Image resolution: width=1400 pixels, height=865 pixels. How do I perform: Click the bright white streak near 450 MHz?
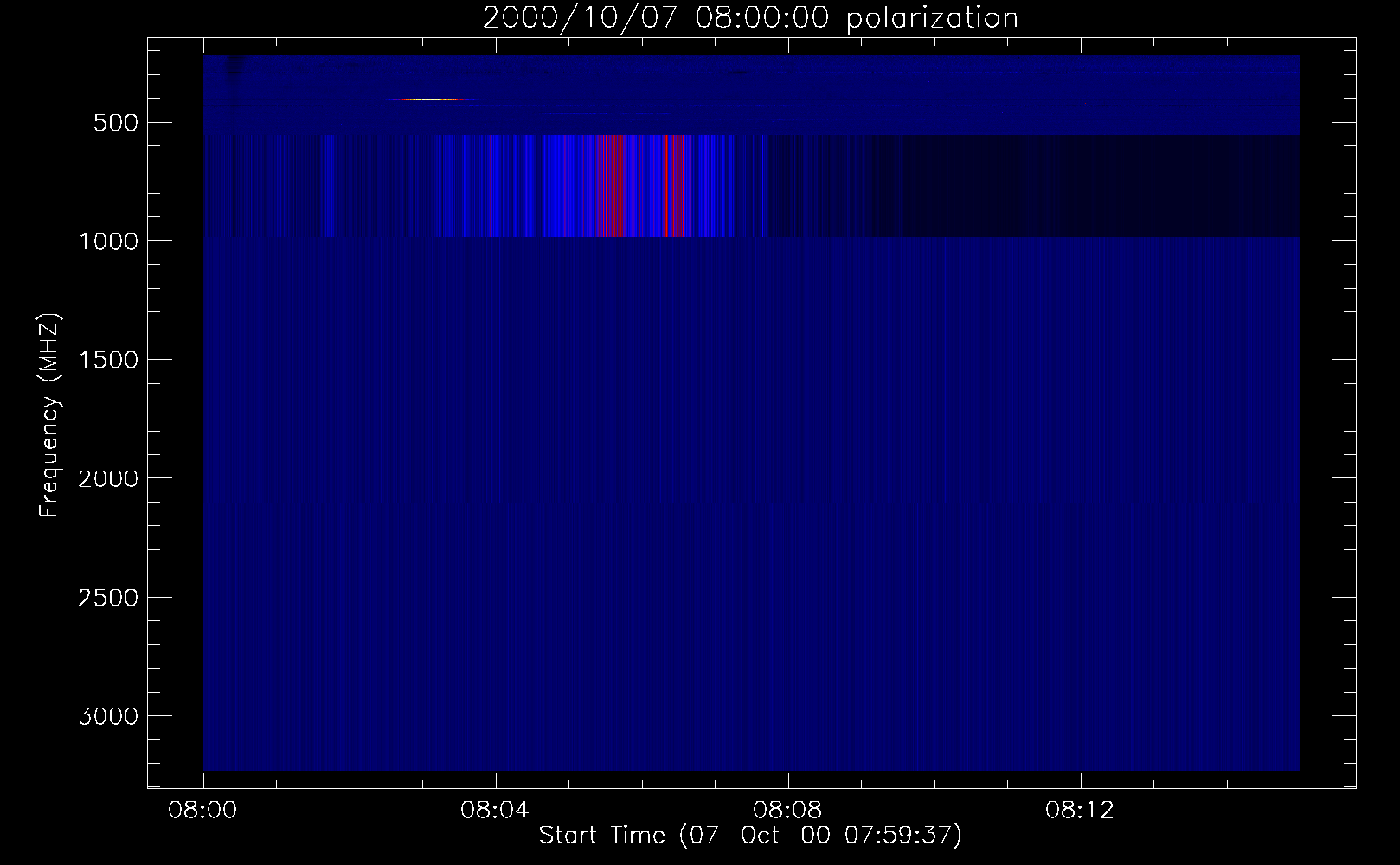430,99
